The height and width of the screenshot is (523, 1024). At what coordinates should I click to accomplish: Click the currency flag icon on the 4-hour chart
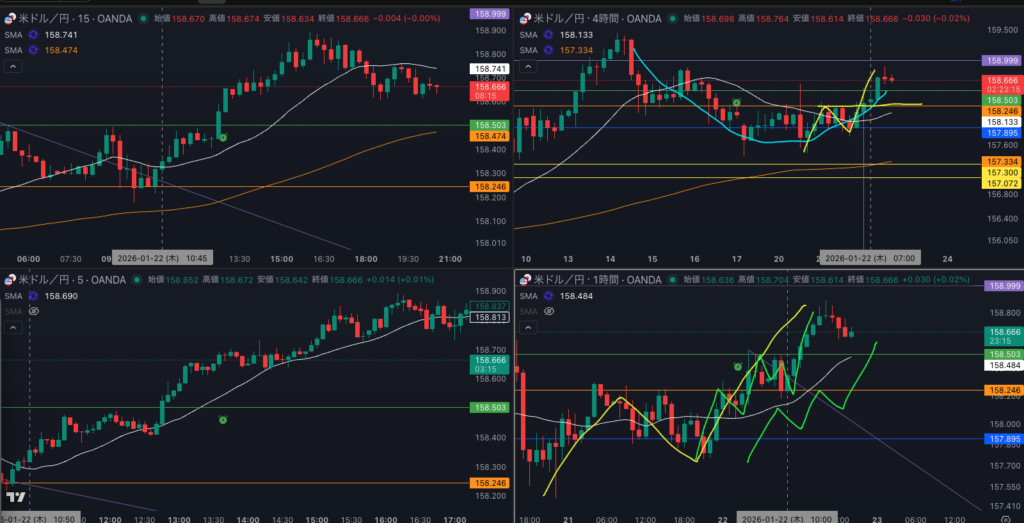click(x=525, y=19)
